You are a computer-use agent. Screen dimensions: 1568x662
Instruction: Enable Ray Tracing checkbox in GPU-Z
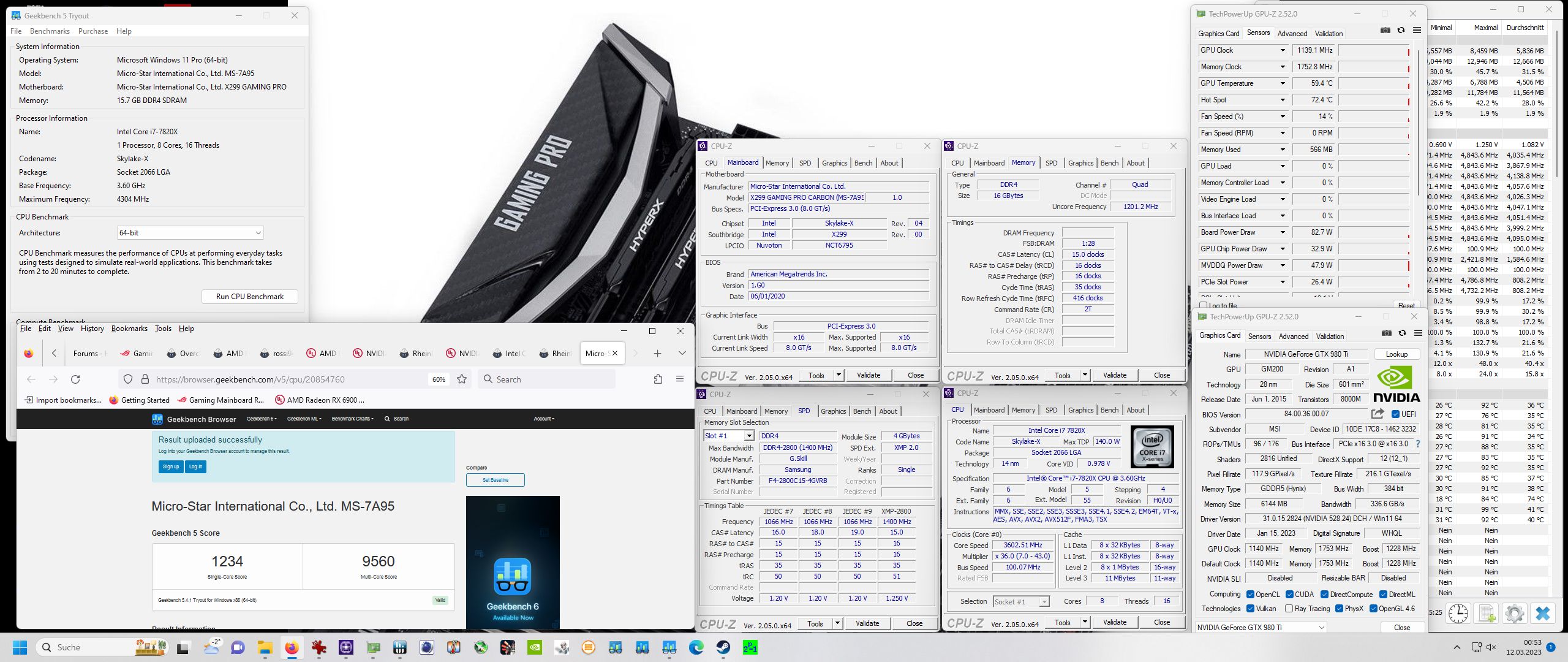click(x=1289, y=609)
